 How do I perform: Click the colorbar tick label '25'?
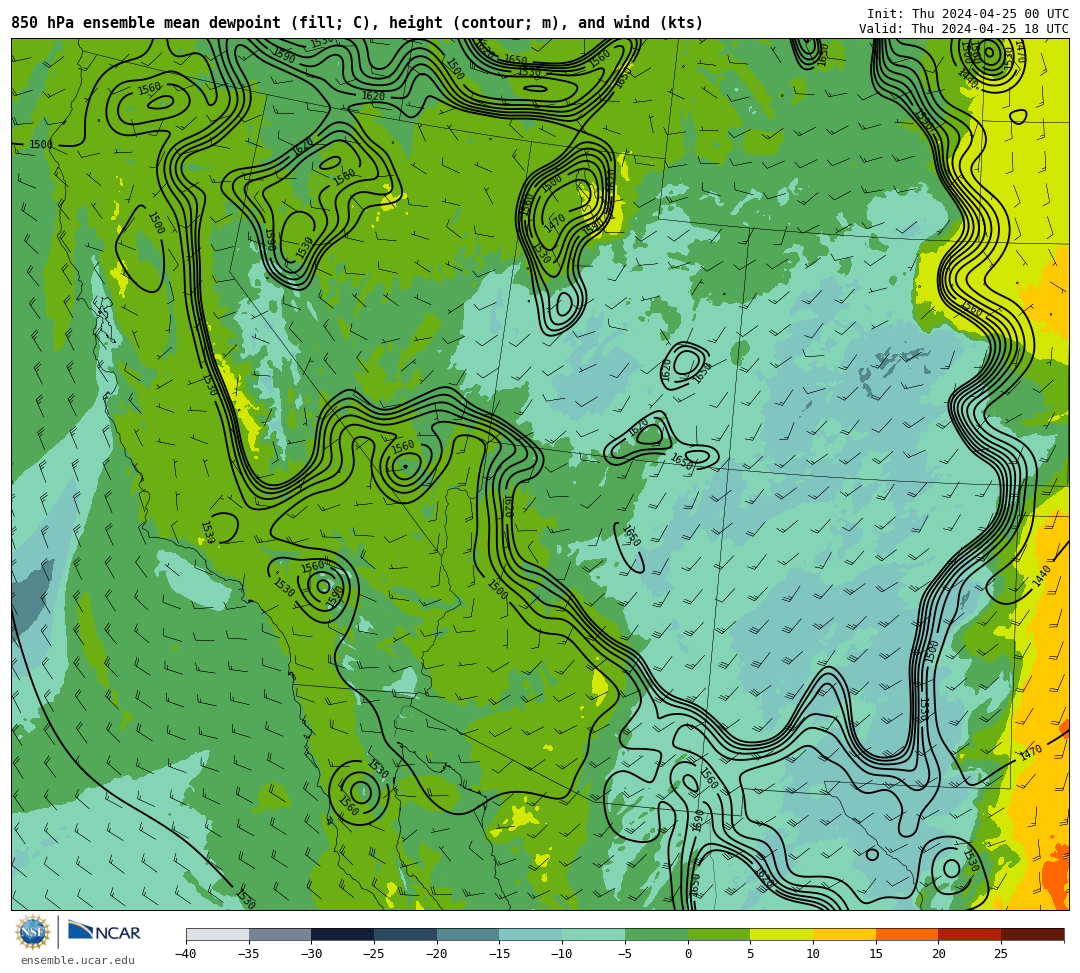(x=1001, y=954)
